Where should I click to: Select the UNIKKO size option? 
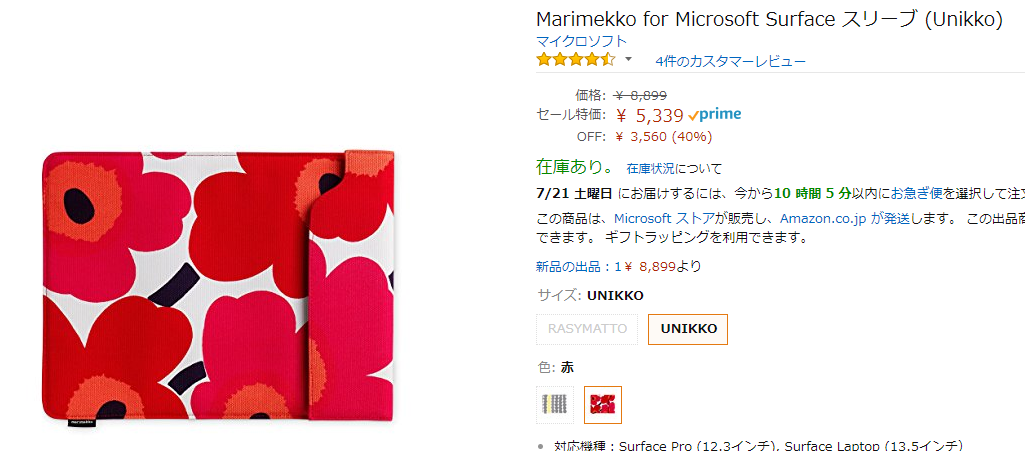coord(688,328)
